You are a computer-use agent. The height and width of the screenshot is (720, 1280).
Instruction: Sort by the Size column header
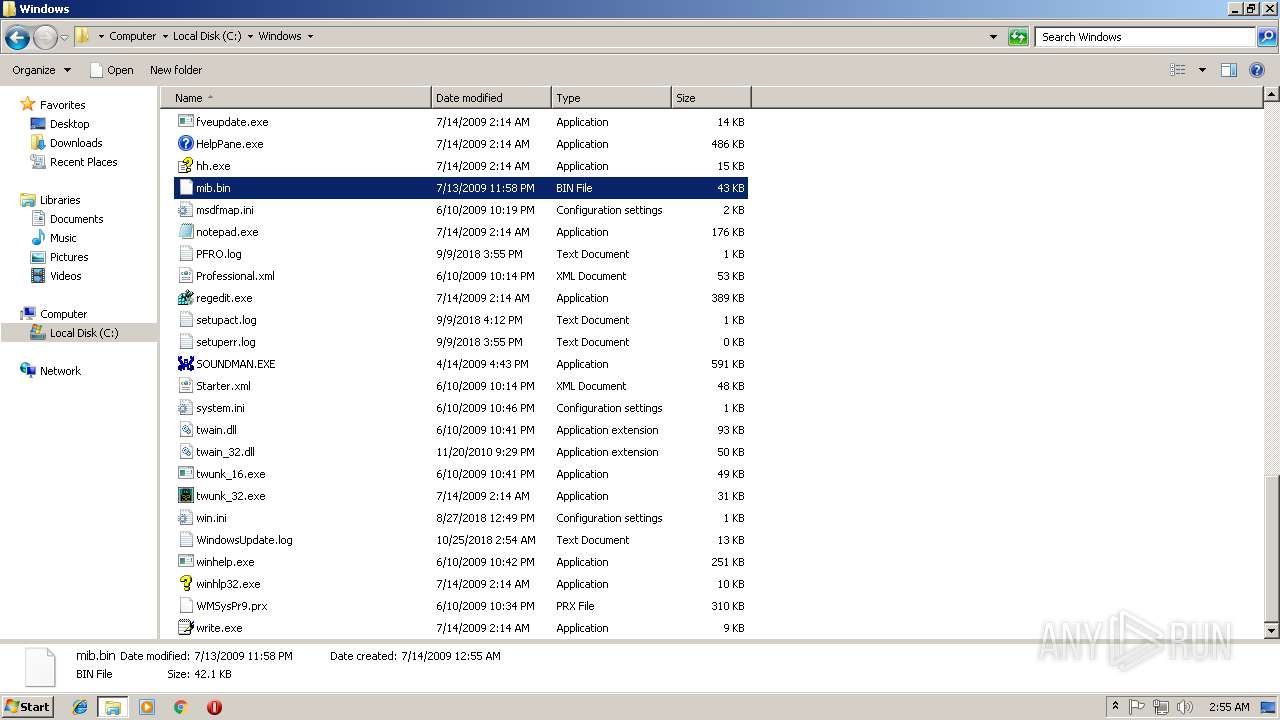(x=711, y=98)
